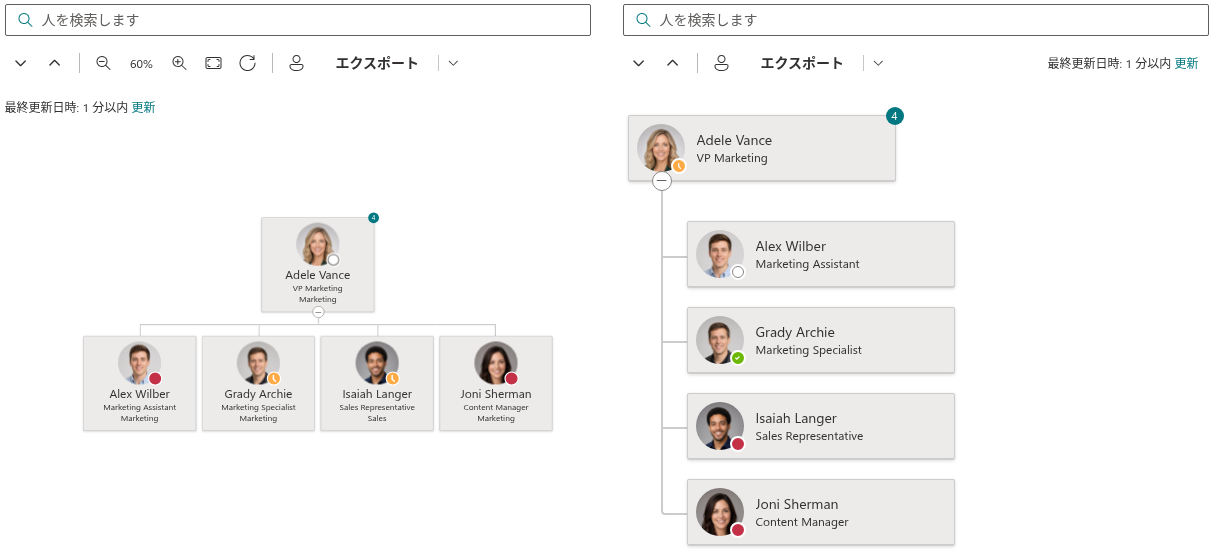The image size is (1220, 560).
Task: Click Isaiah Langer's photo in right list
Action: [x=720, y=426]
